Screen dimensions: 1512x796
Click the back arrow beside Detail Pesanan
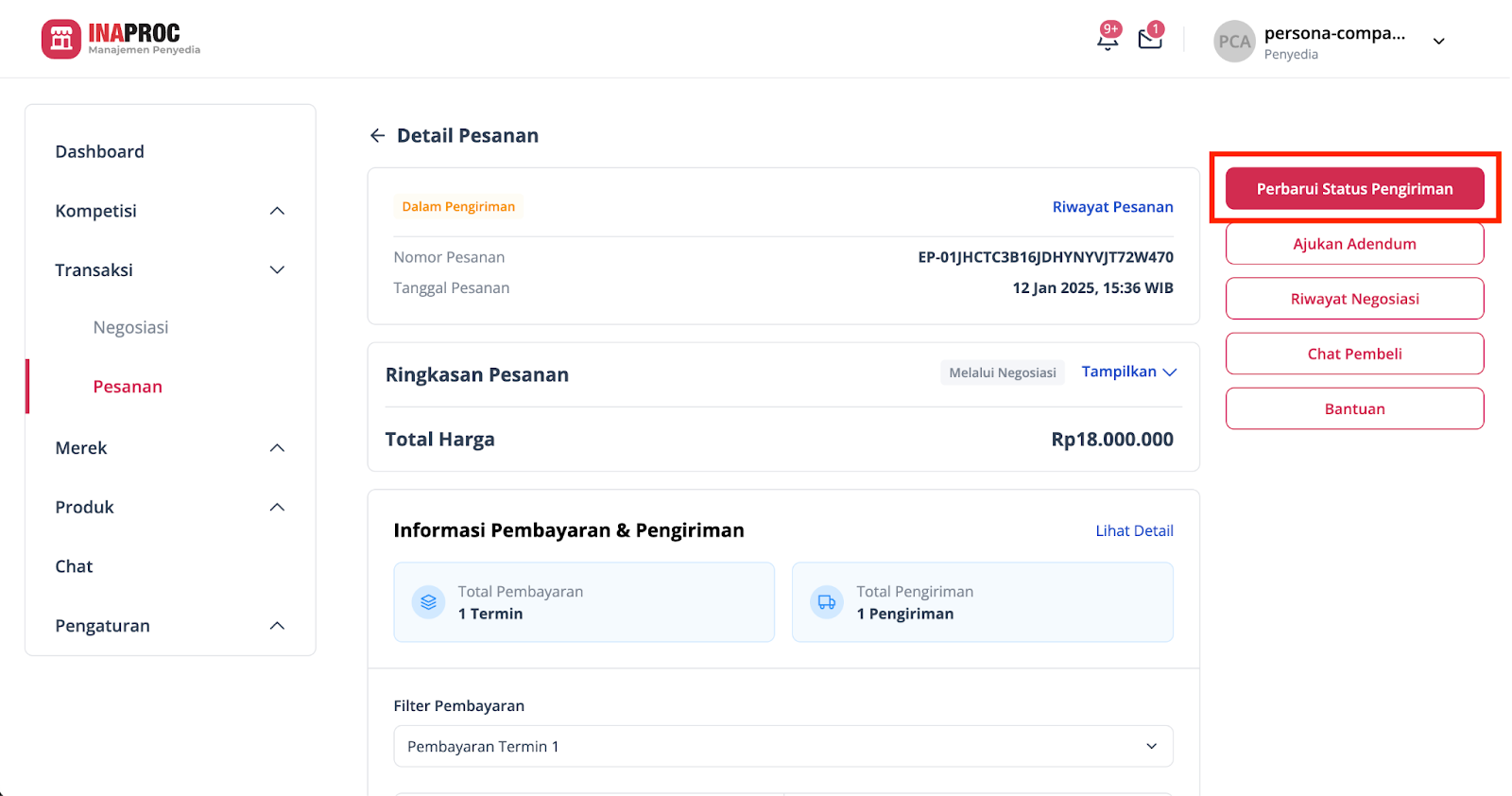pyautogui.click(x=377, y=136)
